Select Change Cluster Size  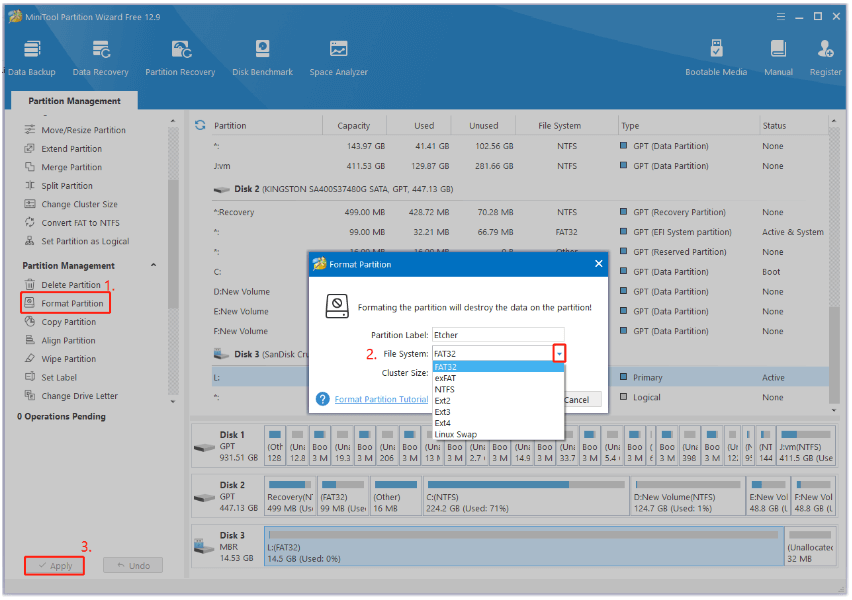coord(71,204)
